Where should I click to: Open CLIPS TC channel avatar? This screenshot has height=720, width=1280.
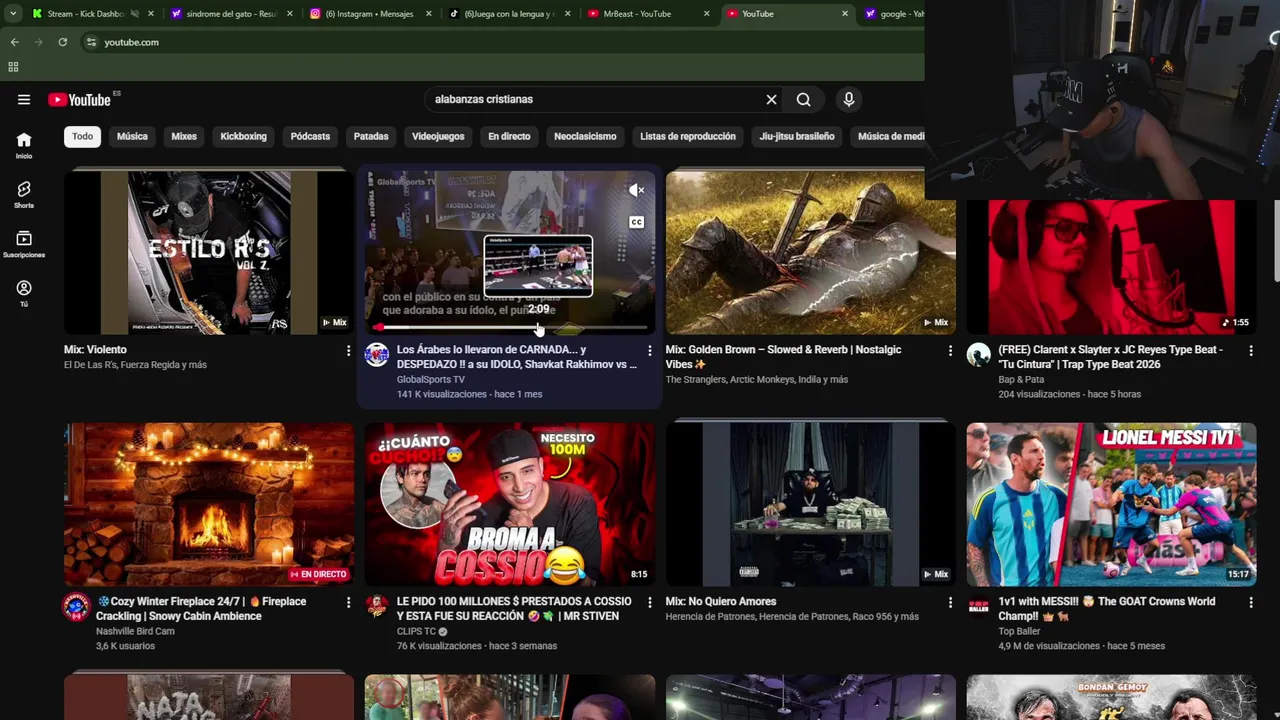(377, 607)
